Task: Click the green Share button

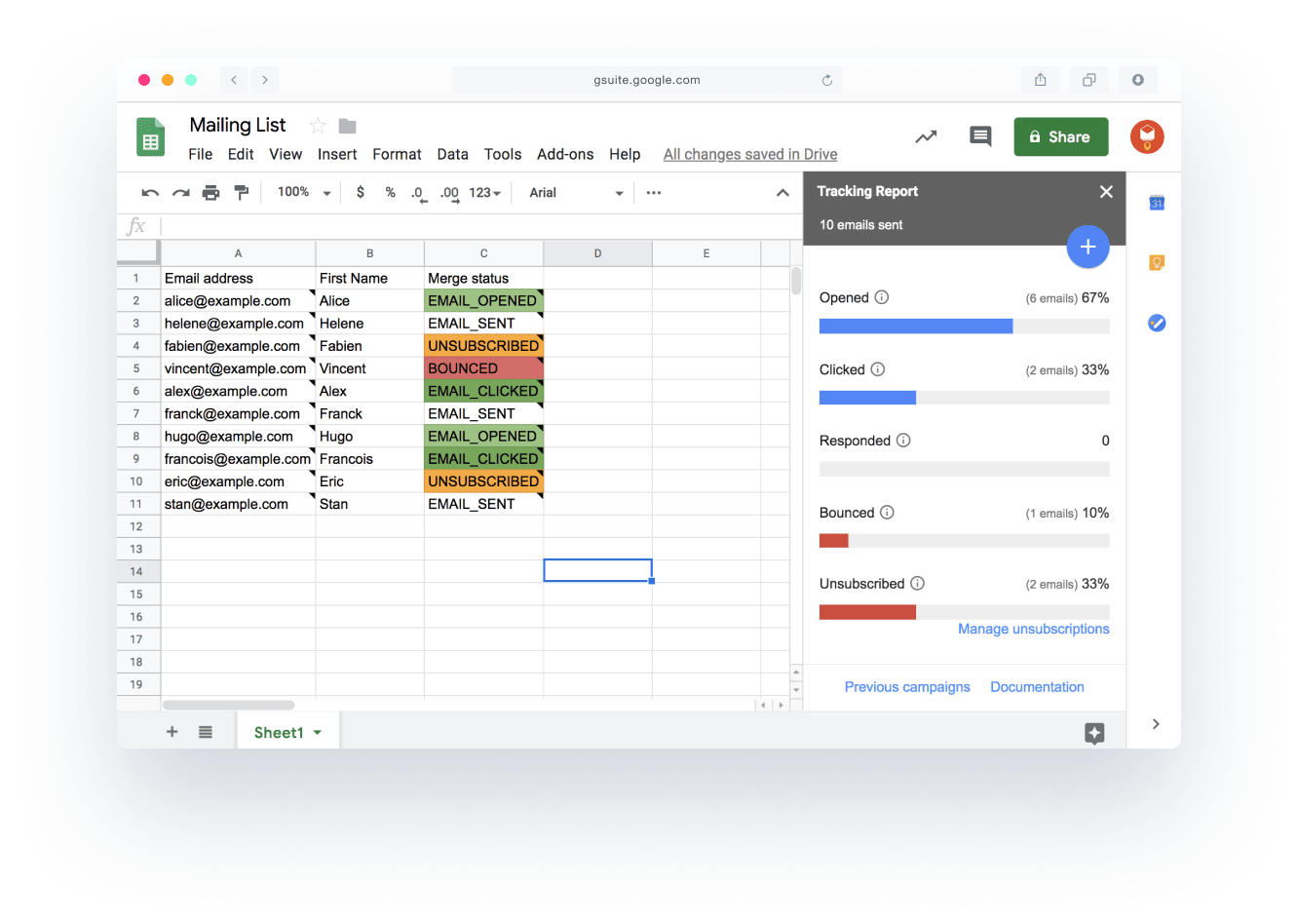Action: pos(1060,137)
